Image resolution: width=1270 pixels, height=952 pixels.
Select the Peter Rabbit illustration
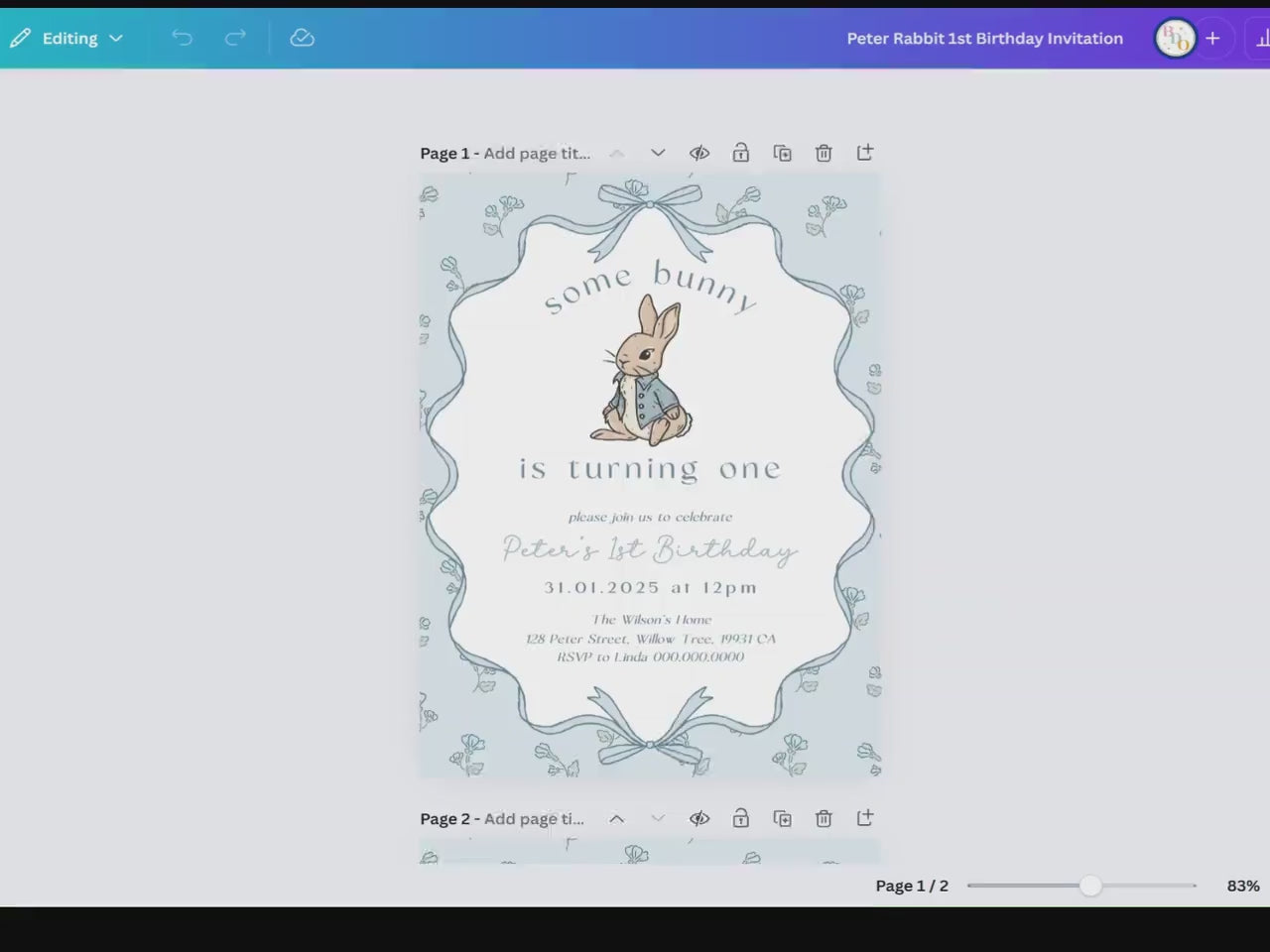(x=642, y=370)
